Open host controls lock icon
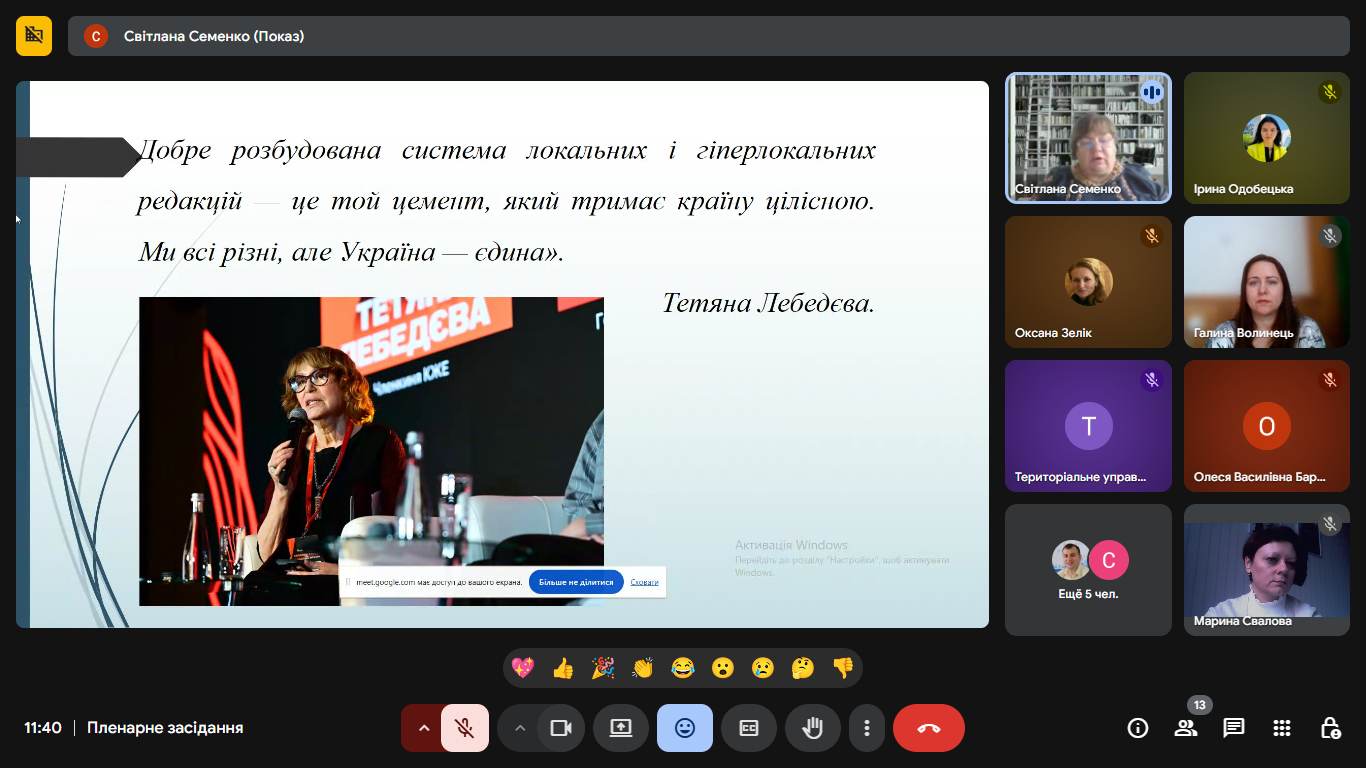Viewport: 1366px width, 768px height. click(1330, 728)
